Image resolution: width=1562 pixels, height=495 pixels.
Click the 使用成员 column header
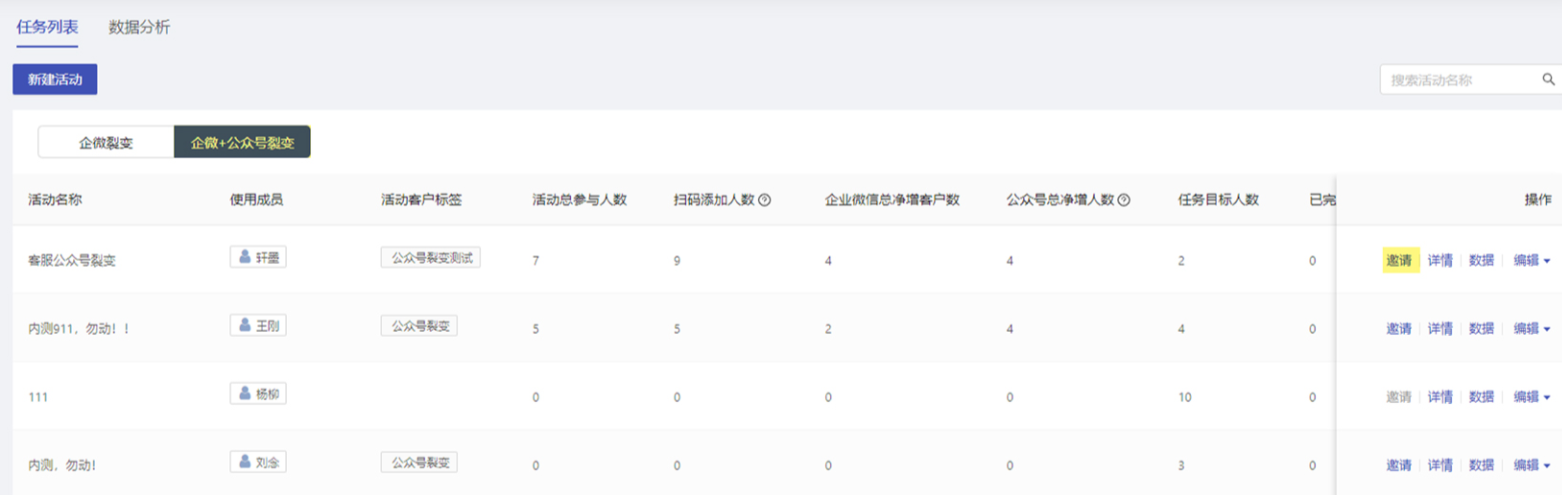click(x=256, y=200)
